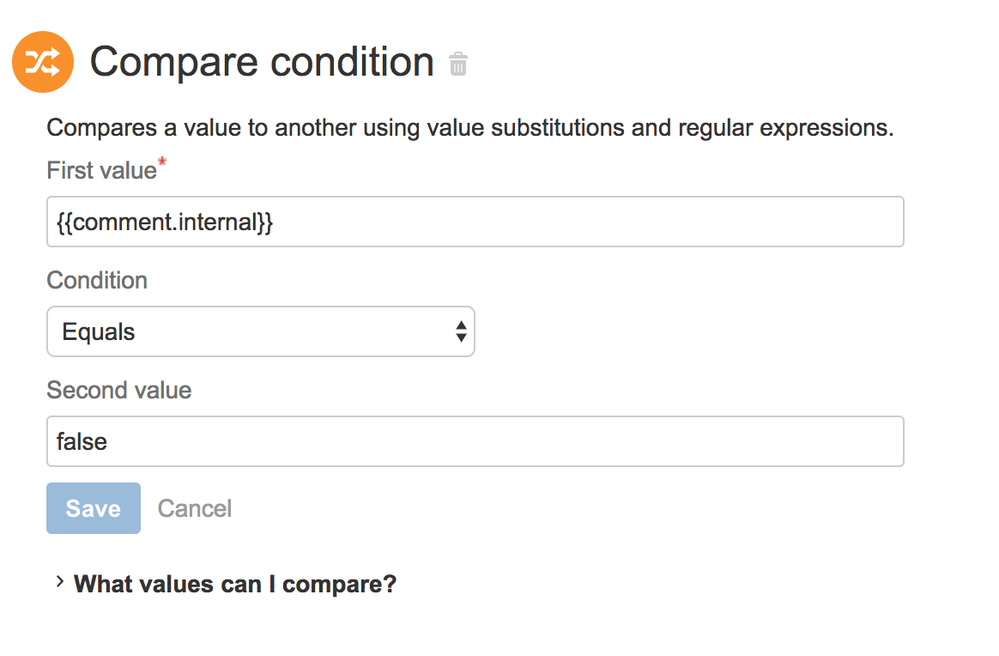Click the First value field label
Viewport: 999px width, 656px height.
click(x=101, y=170)
